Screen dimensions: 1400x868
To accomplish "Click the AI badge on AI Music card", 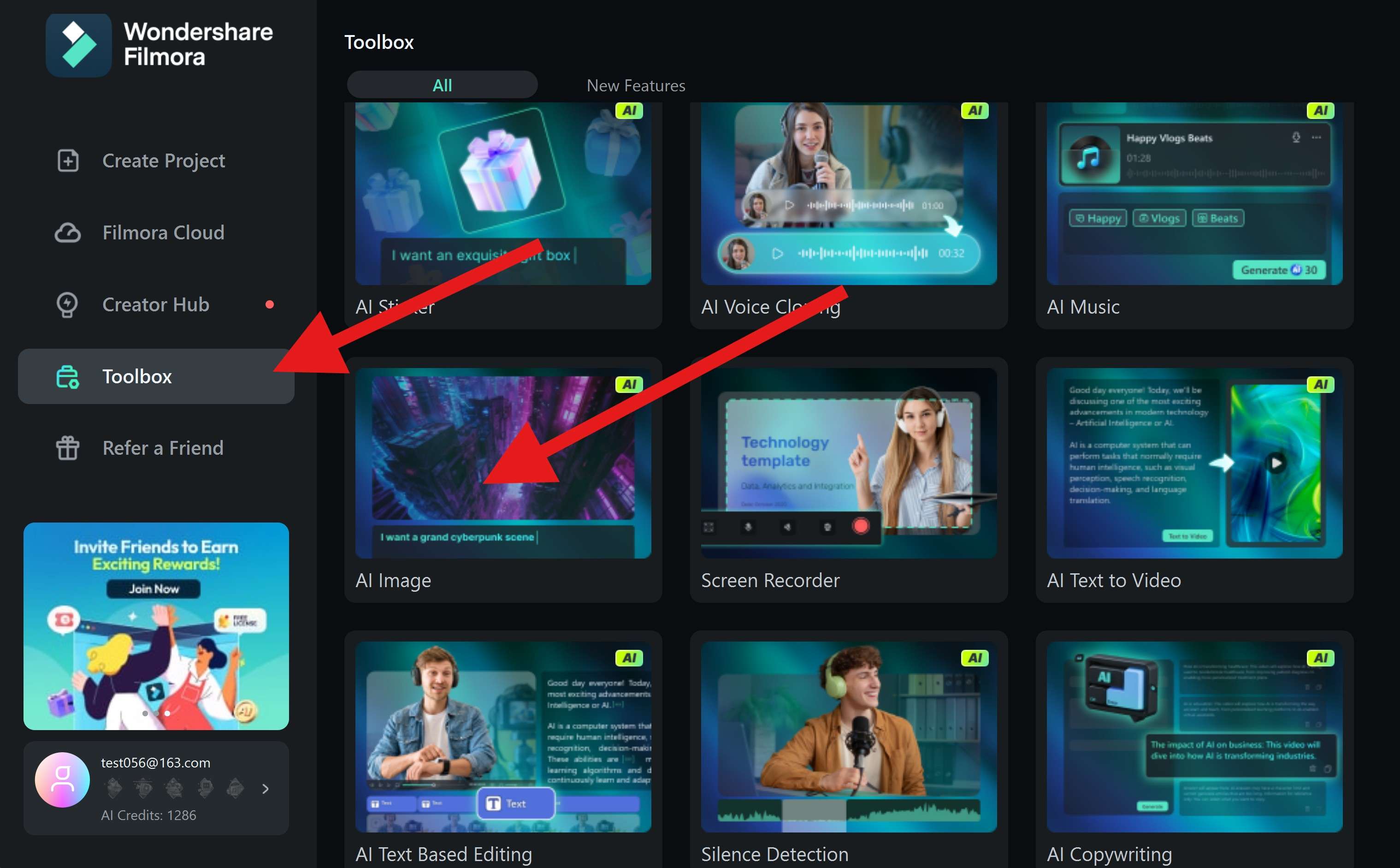I will tap(1320, 110).
